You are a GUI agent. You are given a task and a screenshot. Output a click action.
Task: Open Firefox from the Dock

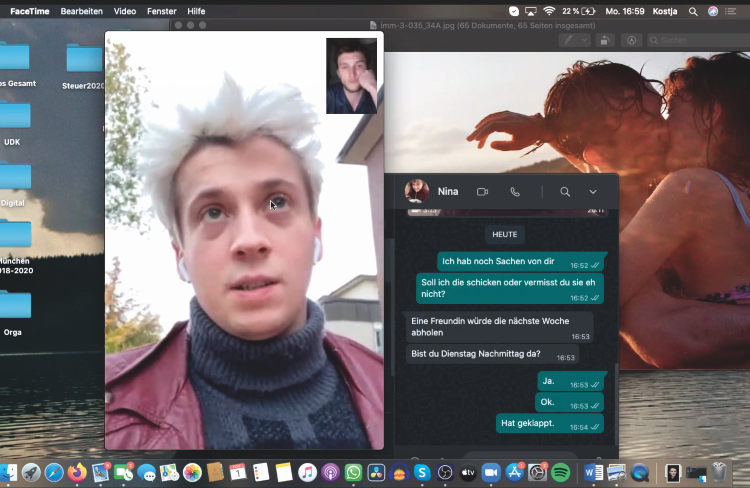pyautogui.click(x=77, y=473)
